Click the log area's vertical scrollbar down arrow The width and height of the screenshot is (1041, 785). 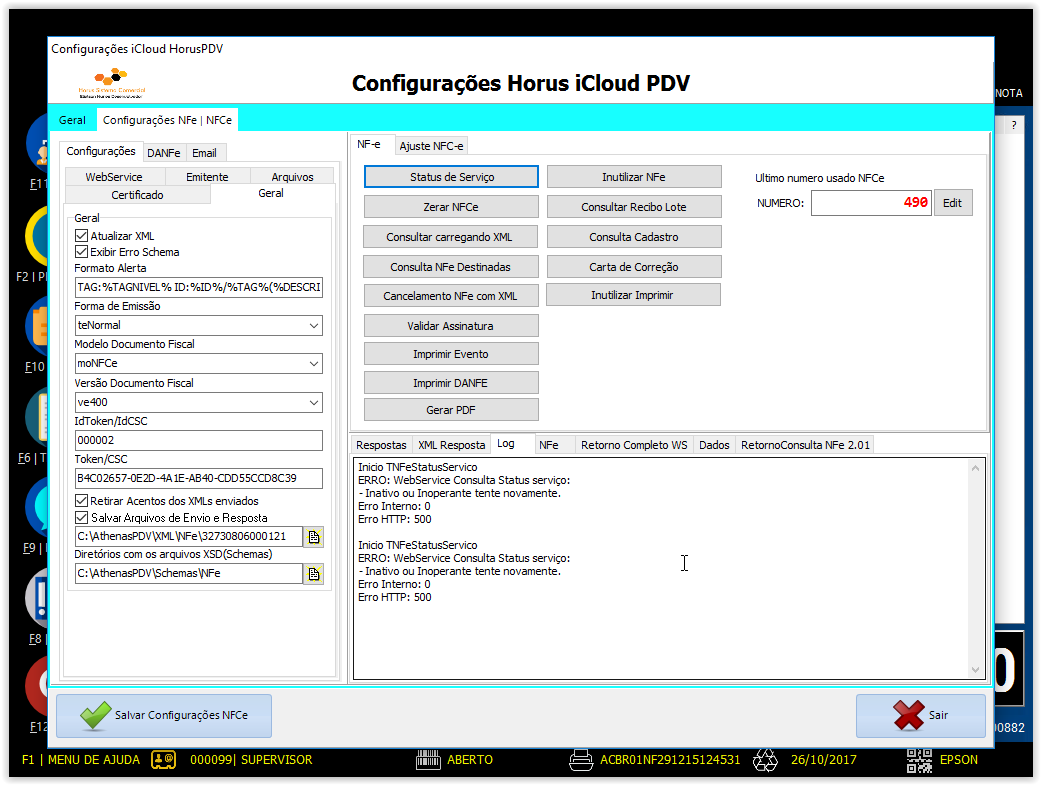coord(975,669)
